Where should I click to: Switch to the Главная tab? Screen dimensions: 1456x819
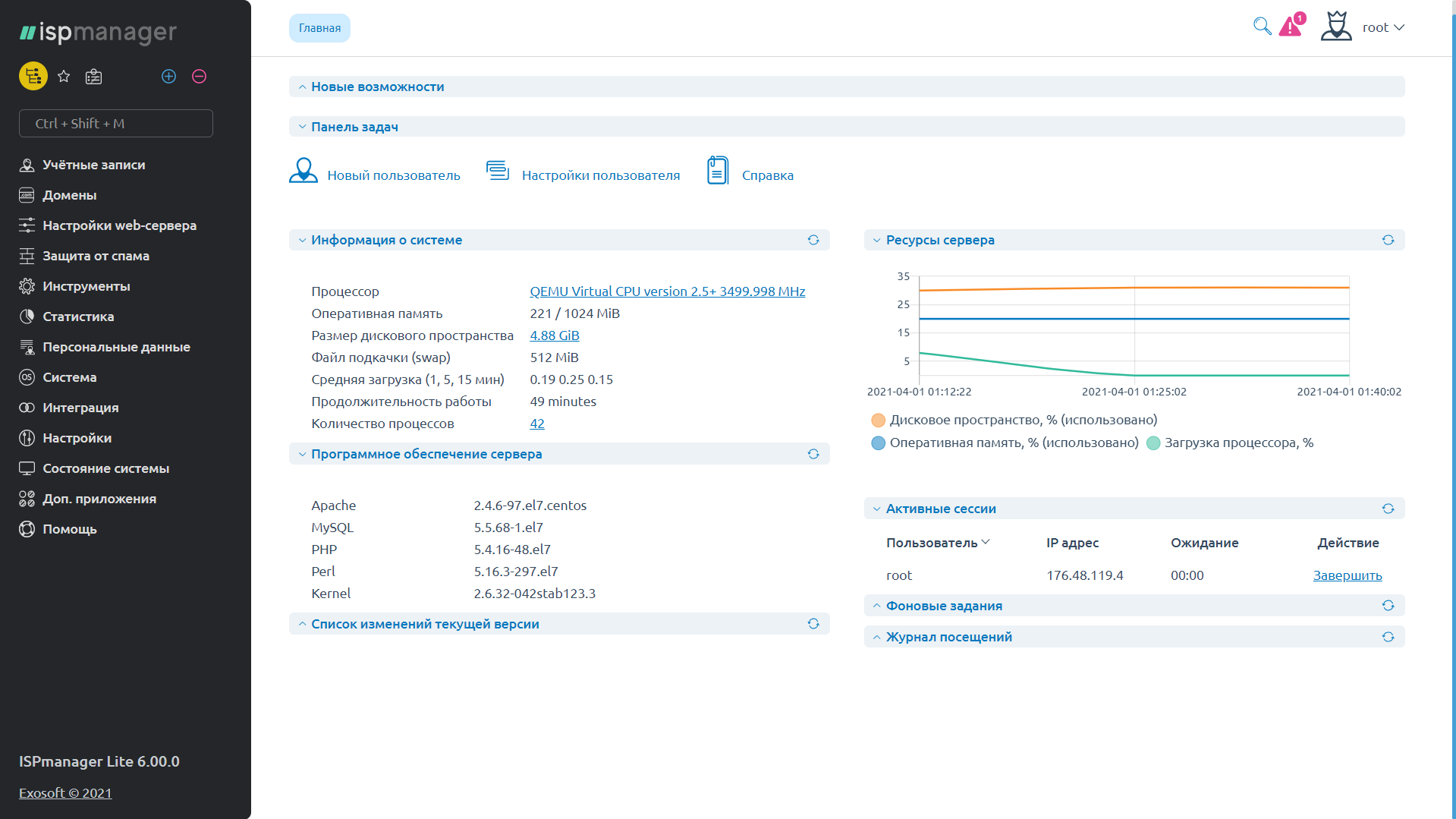tap(319, 28)
